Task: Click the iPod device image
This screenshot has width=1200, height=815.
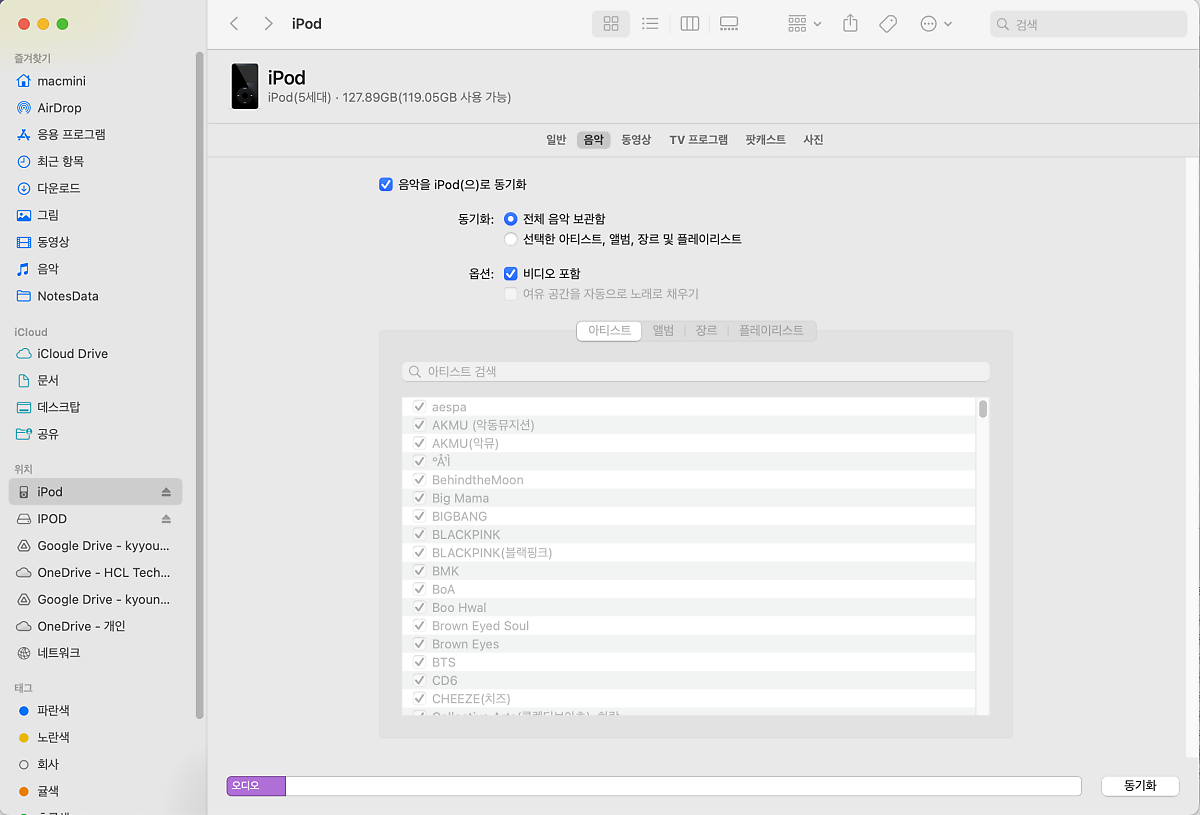Action: tap(245, 86)
